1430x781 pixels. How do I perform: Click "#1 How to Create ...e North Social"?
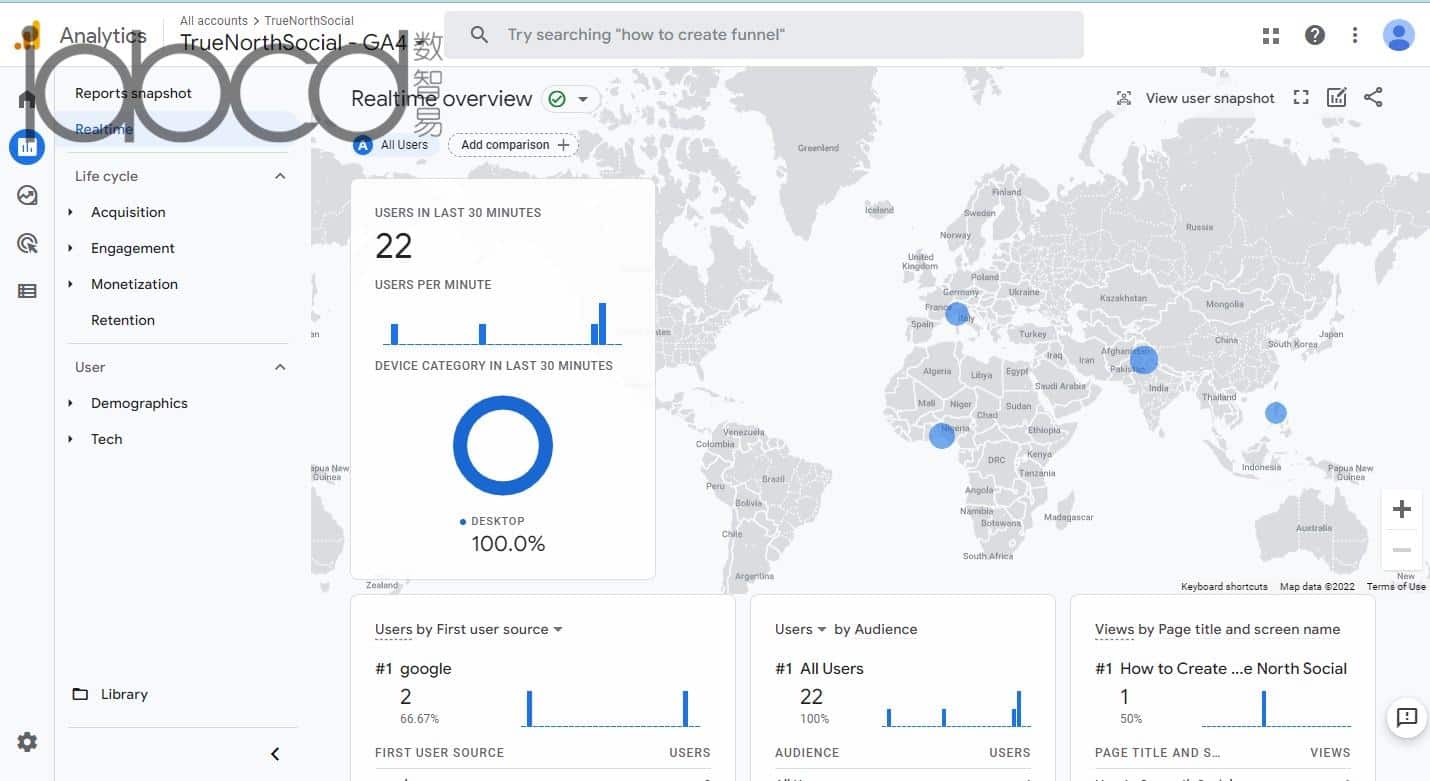coord(1221,669)
